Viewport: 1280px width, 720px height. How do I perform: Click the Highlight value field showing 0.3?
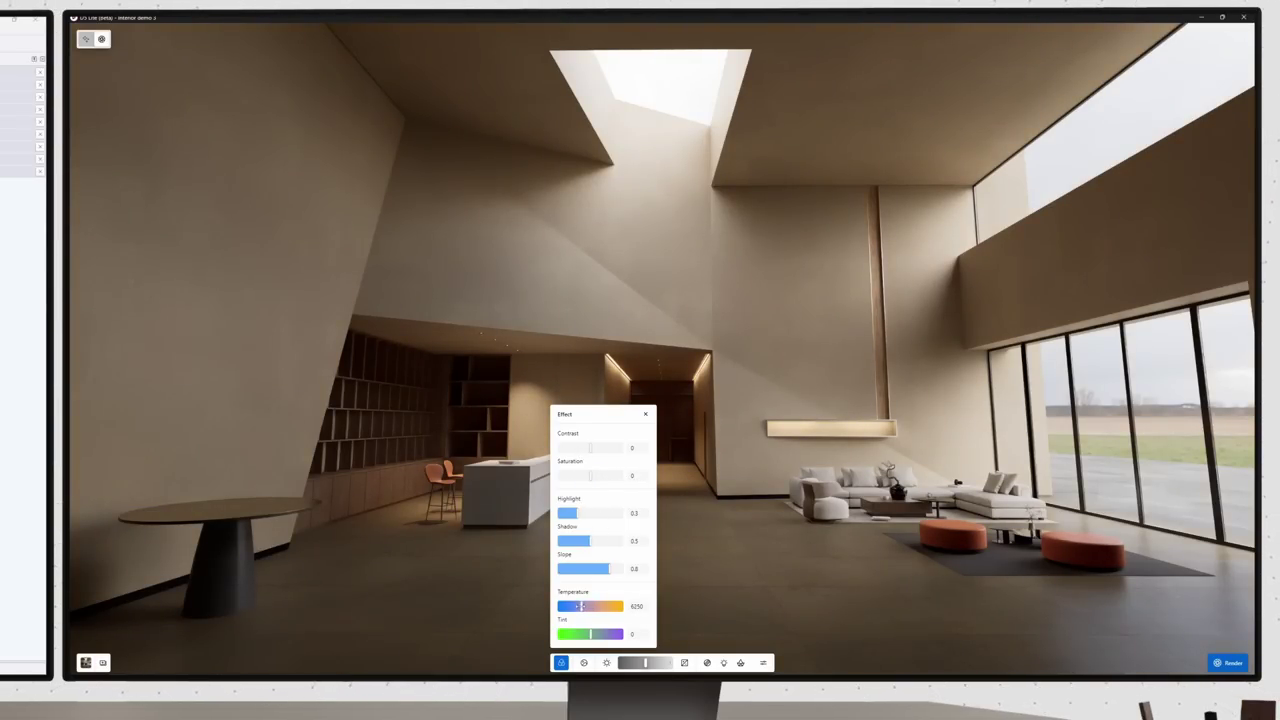(639, 513)
